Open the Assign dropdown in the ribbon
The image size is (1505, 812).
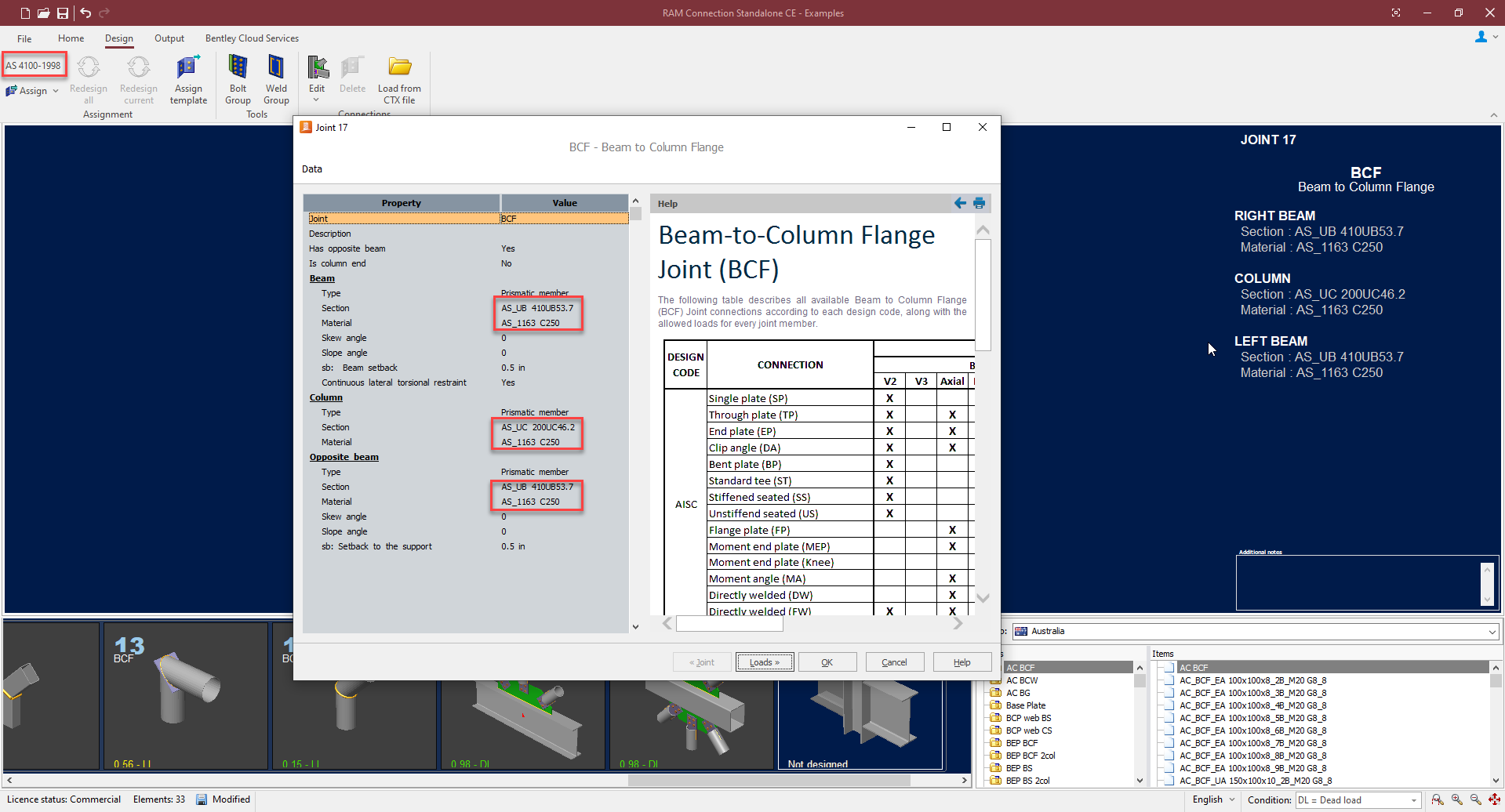tap(32, 91)
